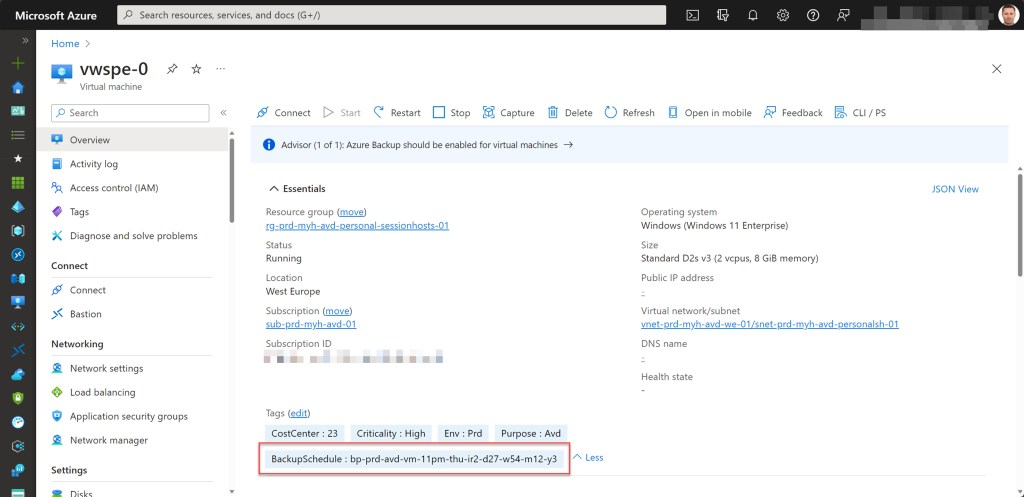Click the global search box
This screenshot has width=1024, height=497.
point(392,15)
